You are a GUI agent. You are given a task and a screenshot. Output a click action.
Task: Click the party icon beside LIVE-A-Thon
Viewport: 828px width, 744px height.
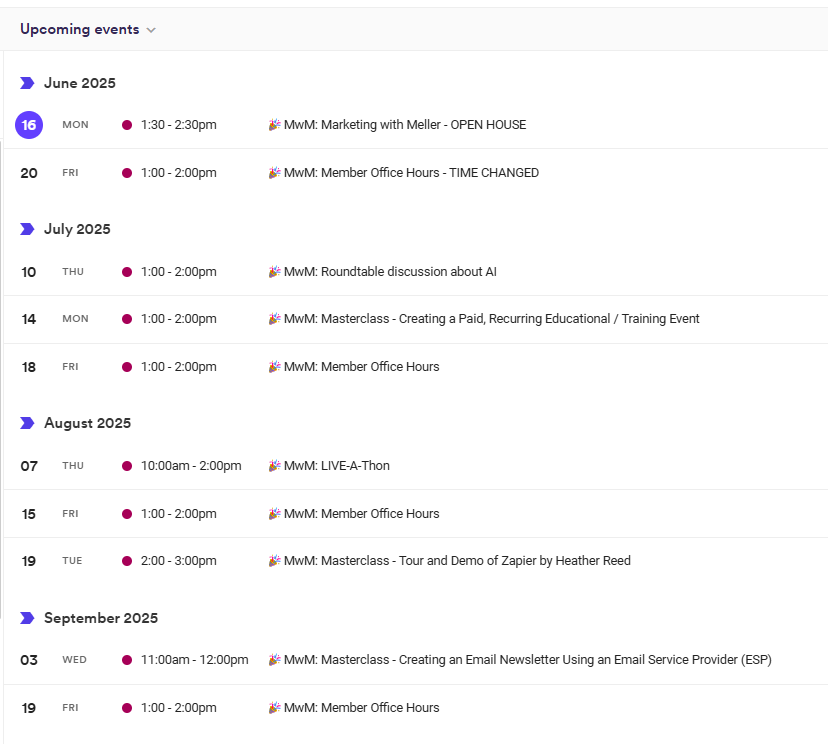tap(275, 466)
